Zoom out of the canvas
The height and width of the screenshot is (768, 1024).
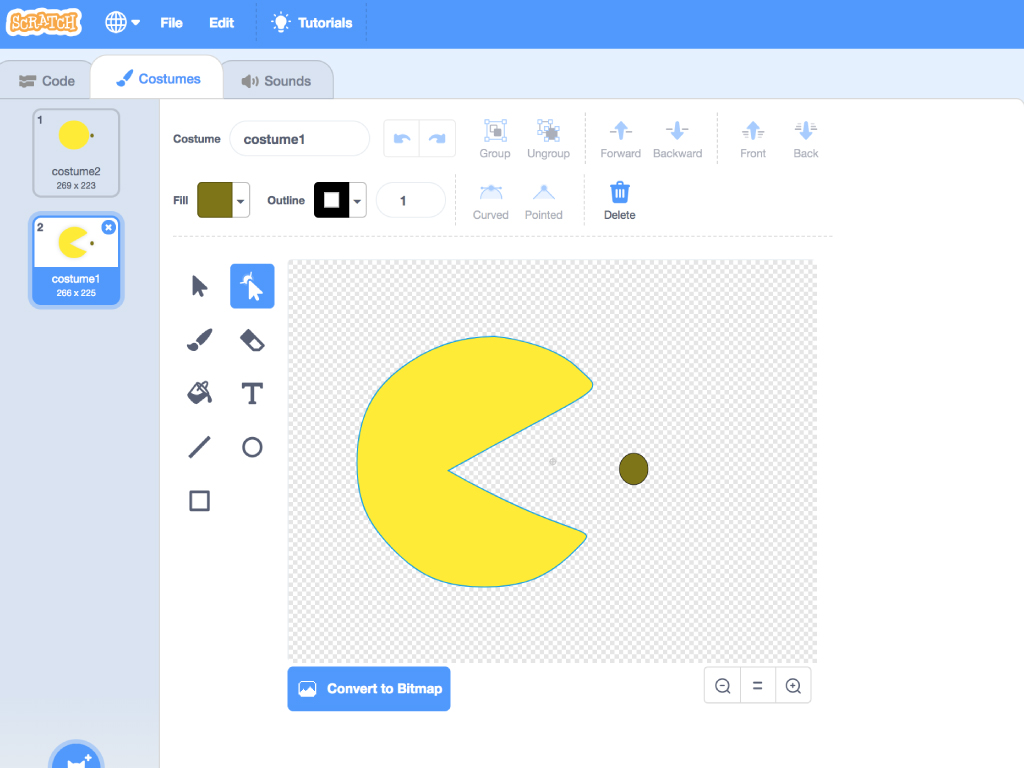point(722,686)
